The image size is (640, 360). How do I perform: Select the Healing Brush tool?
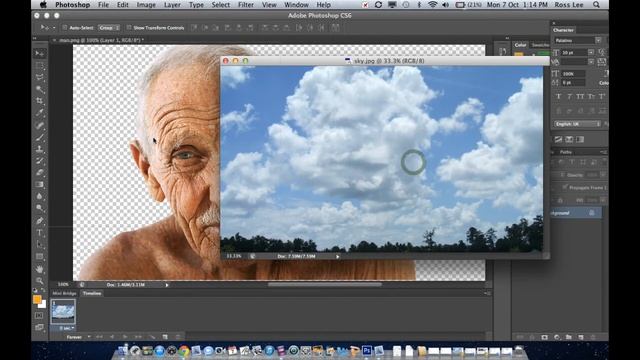40,125
